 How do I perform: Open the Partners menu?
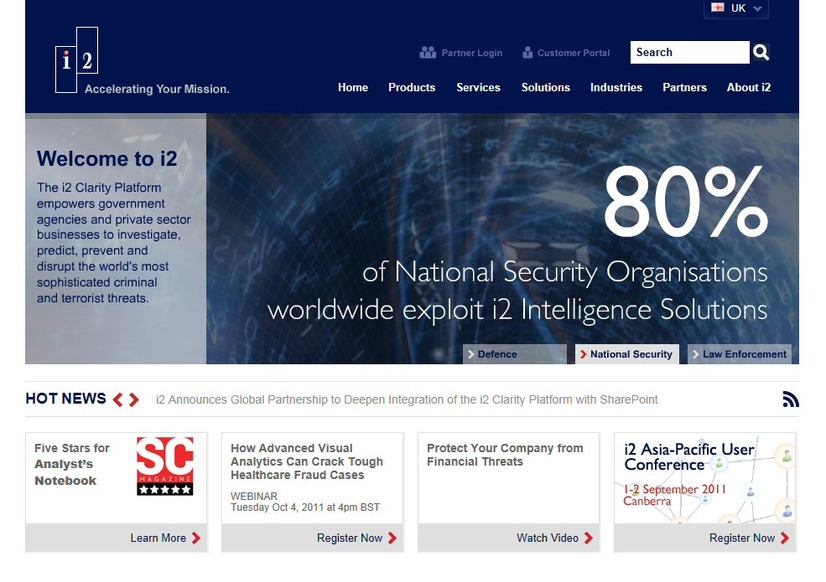pos(685,87)
